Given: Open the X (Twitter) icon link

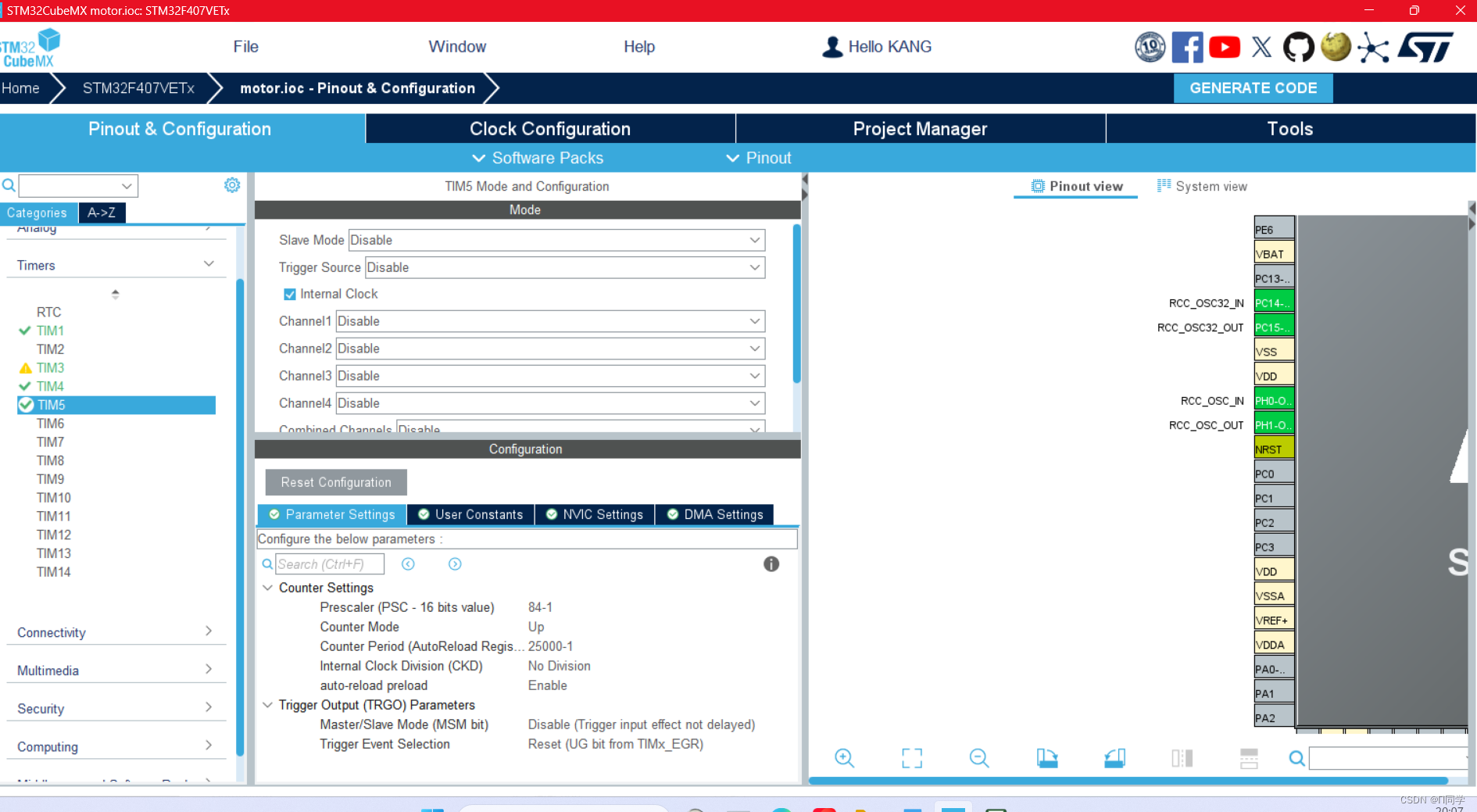Looking at the screenshot, I should tap(1261, 47).
